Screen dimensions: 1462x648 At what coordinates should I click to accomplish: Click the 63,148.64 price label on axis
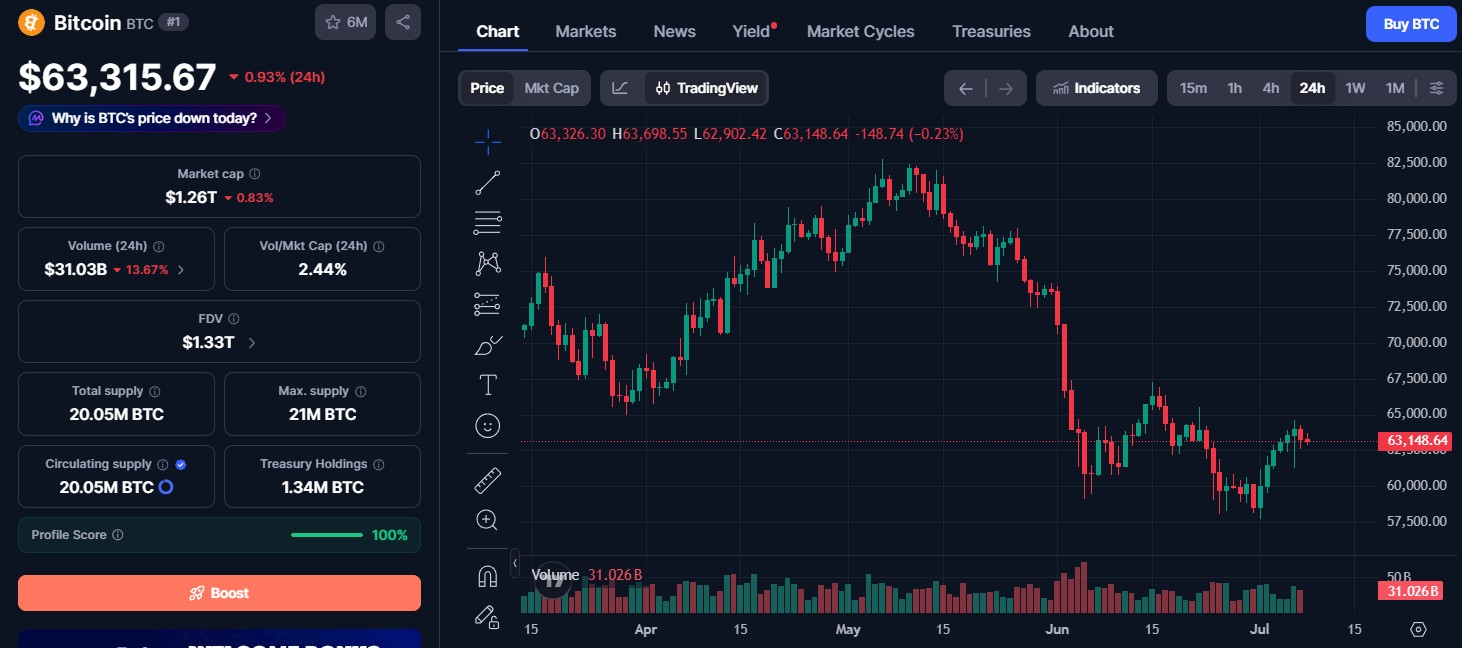(x=1414, y=441)
